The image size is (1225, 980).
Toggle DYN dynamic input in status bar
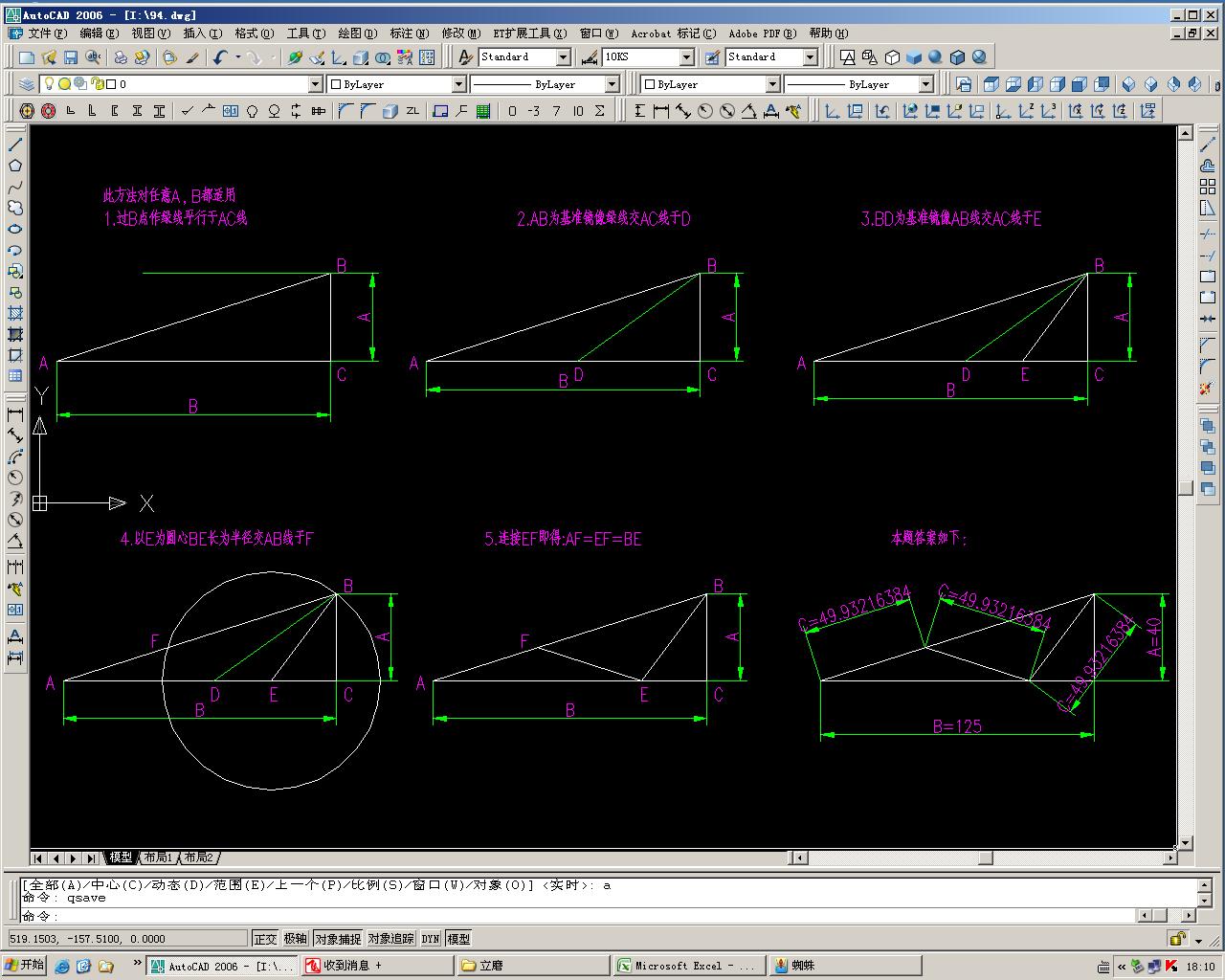431,939
